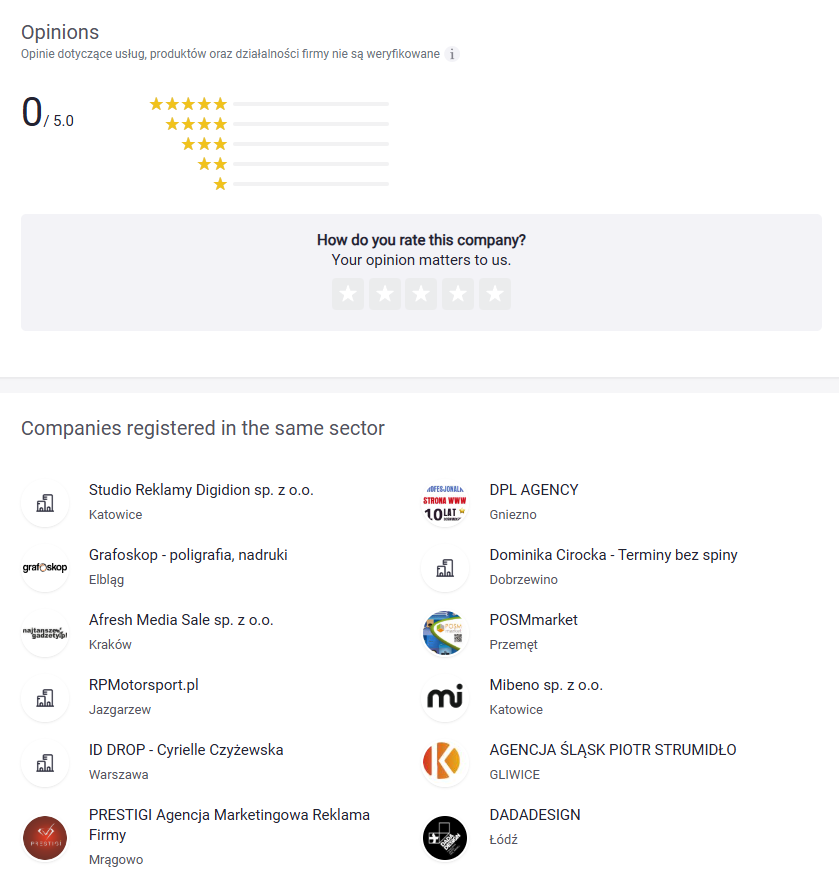Rate the company one star

click(348, 294)
